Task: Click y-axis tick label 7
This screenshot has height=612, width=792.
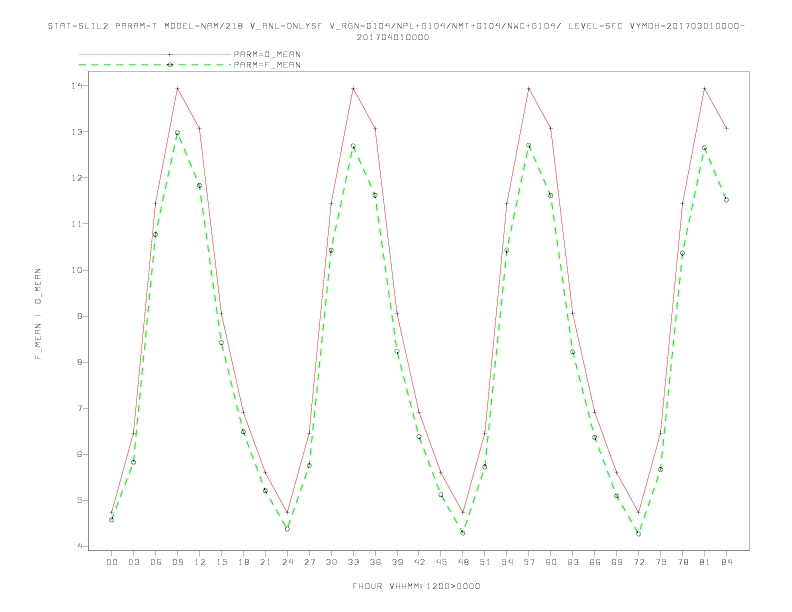Action: [x=79, y=408]
